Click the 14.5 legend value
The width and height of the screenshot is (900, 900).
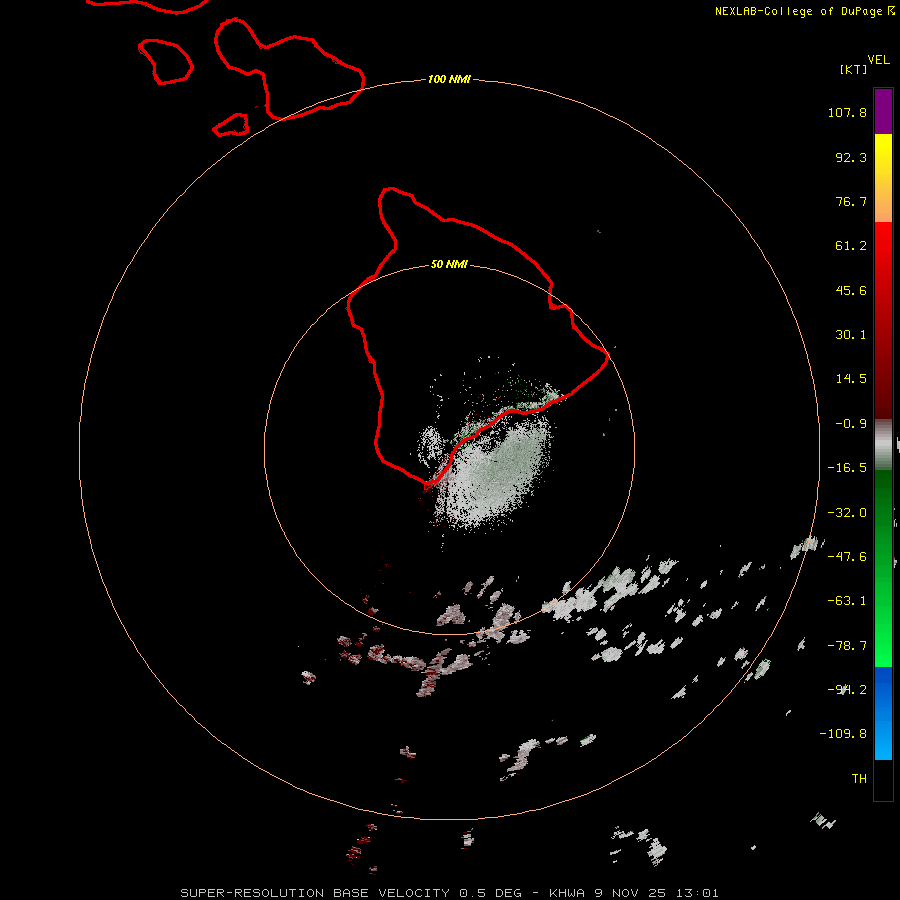click(x=851, y=379)
